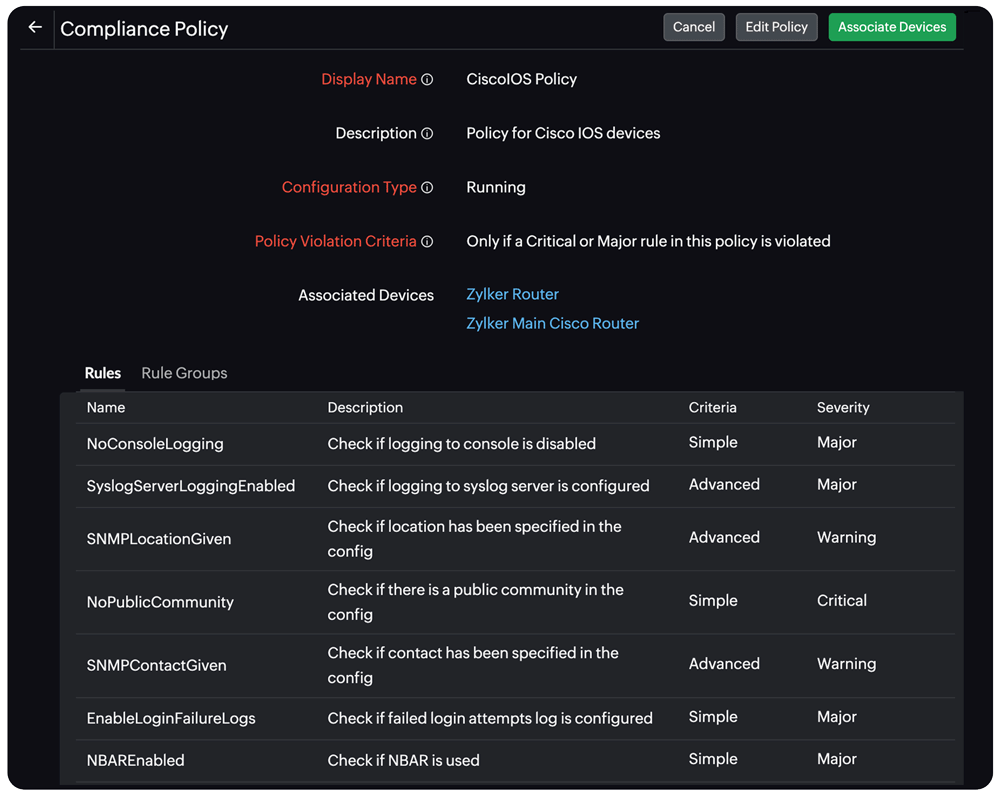1000x795 pixels.
Task: Open Edit Policy
Action: [x=776, y=27]
